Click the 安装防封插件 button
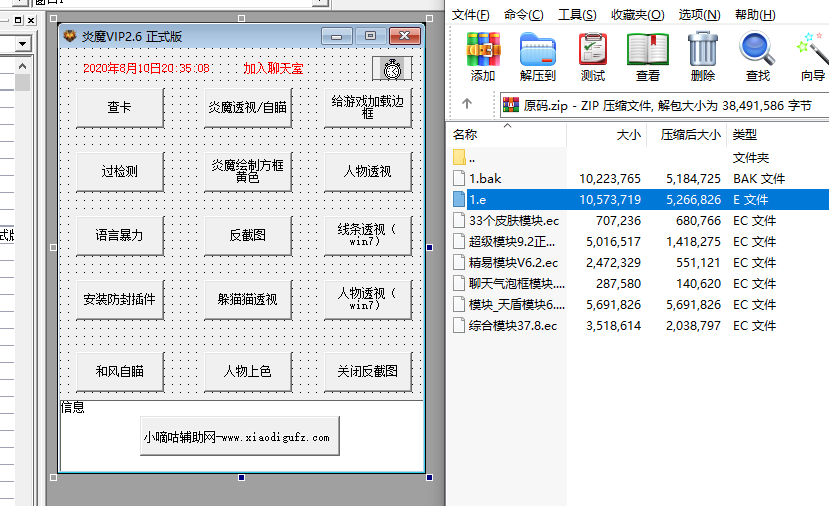Image resolution: width=829 pixels, height=506 pixels. point(120,299)
